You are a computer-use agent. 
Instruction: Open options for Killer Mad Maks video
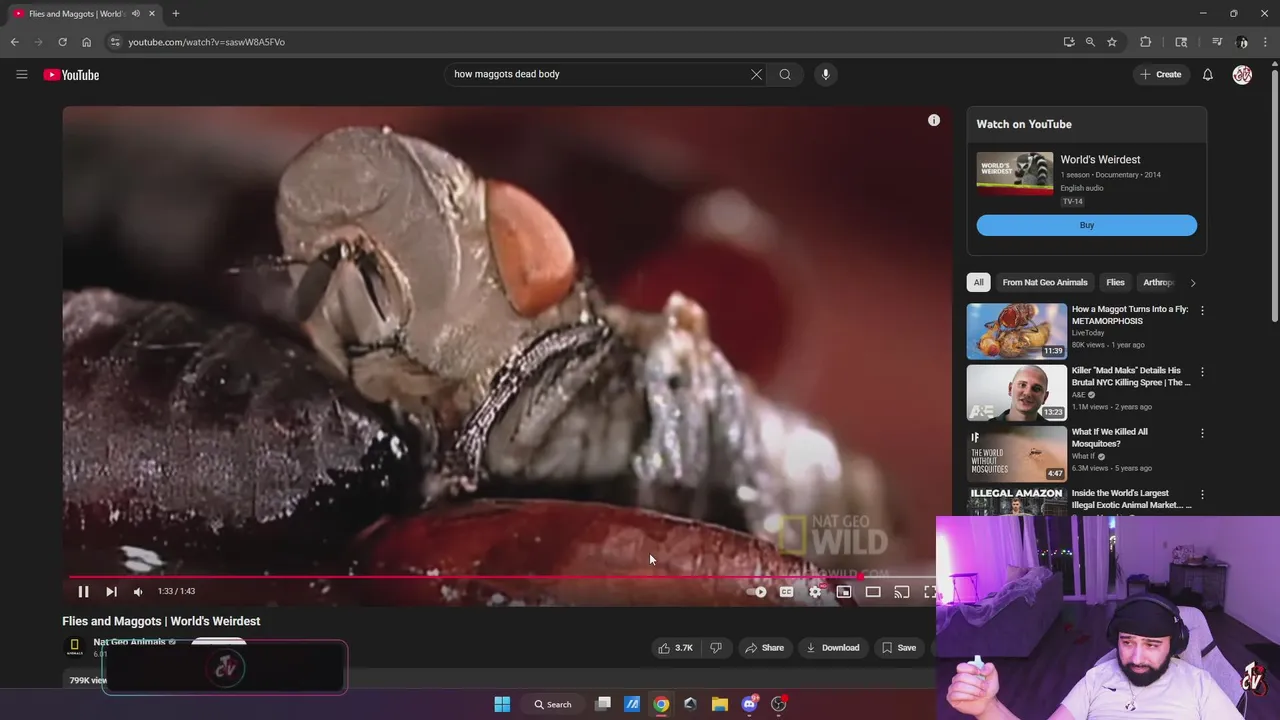pos(1202,371)
